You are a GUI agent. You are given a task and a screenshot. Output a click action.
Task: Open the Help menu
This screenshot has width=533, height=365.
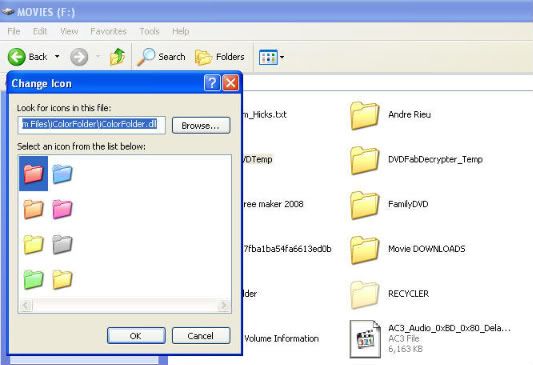click(180, 31)
